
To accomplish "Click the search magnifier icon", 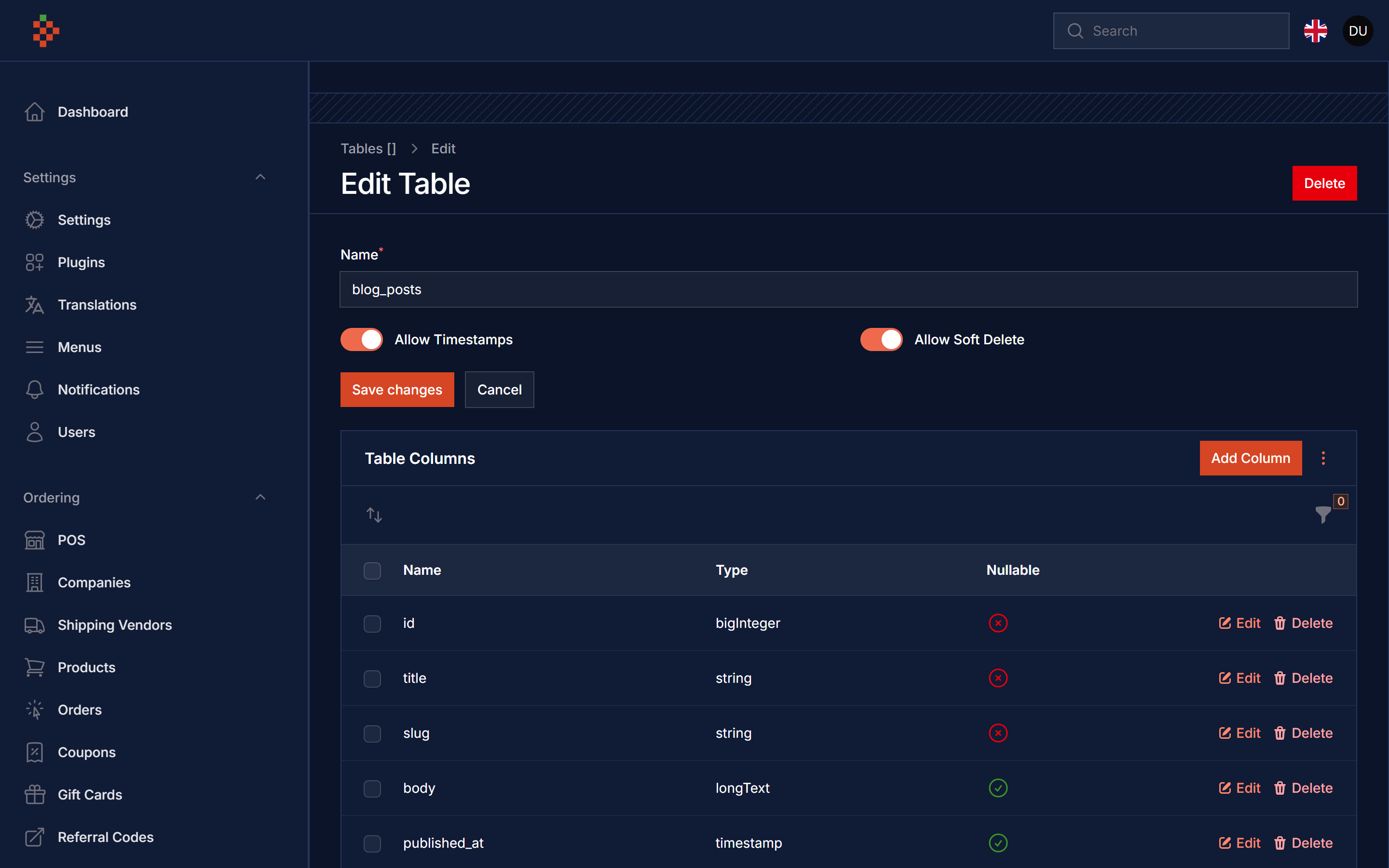I will [x=1075, y=31].
